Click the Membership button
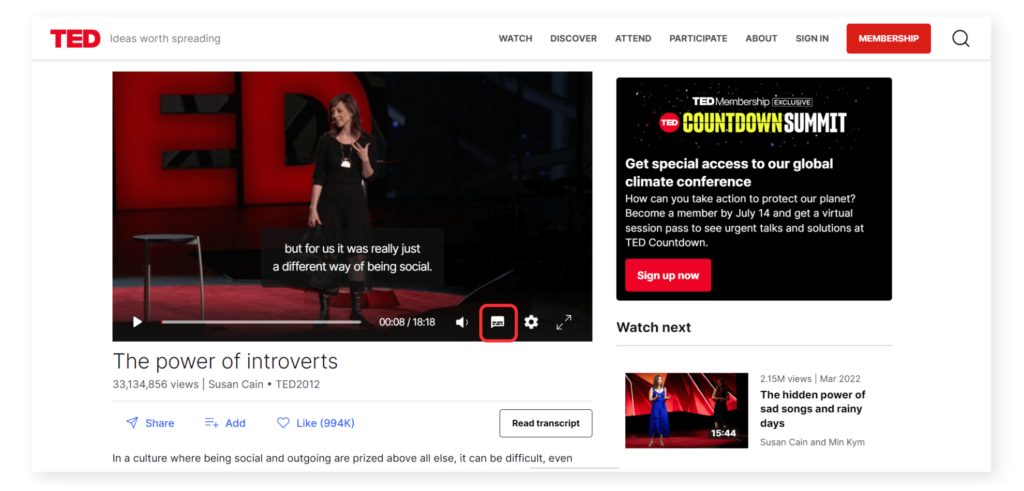1024x491 pixels. tap(888, 39)
